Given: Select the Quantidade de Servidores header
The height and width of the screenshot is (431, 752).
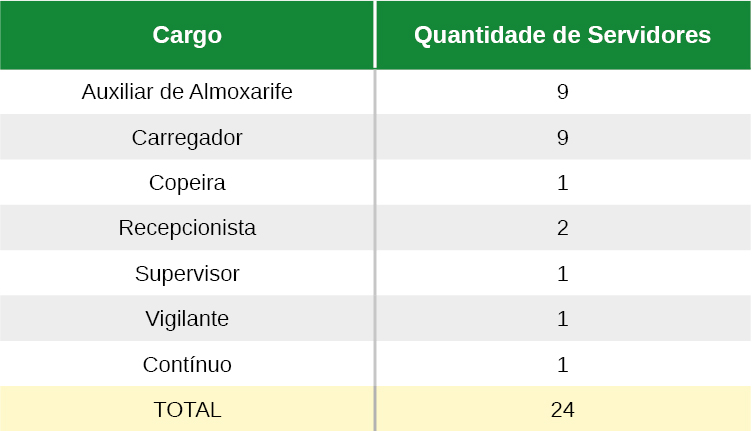Looking at the screenshot, I should (x=563, y=35).
